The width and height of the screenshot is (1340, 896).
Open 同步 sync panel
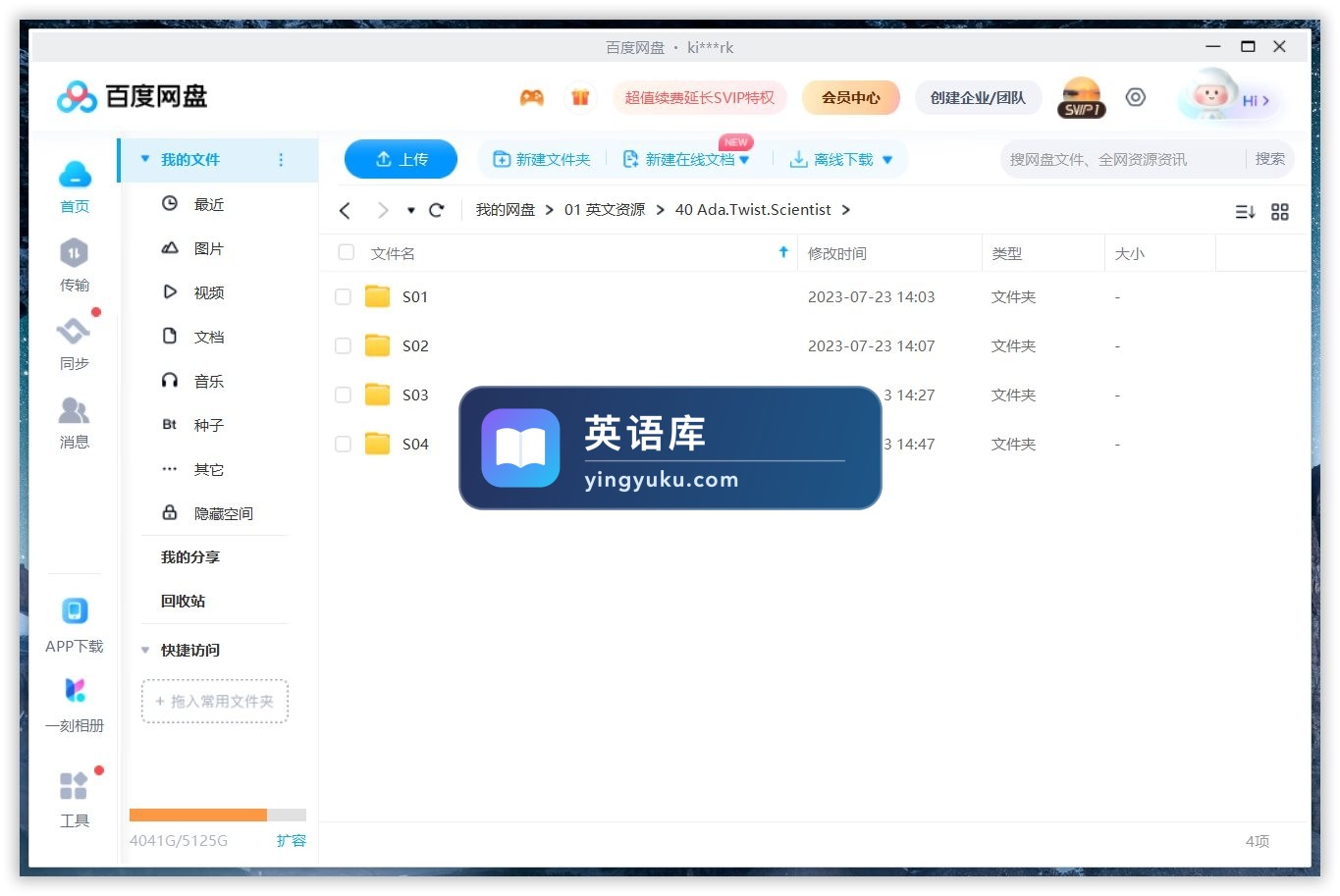click(75, 343)
